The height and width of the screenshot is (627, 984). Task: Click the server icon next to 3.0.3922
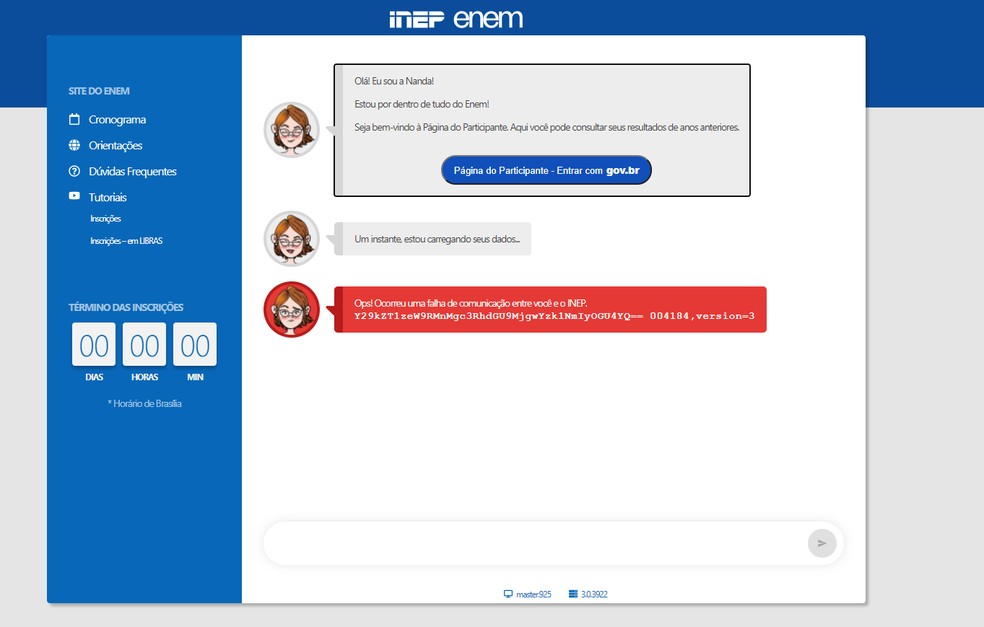573,594
